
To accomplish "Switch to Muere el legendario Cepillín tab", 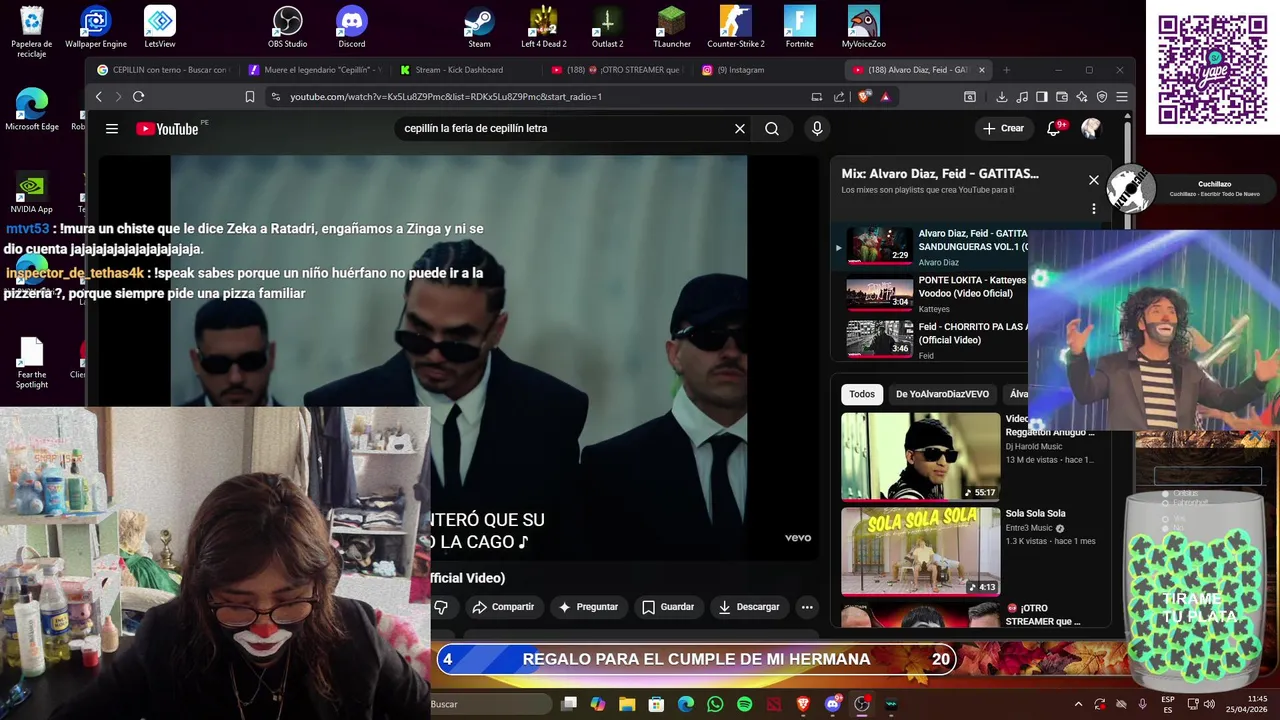I will tap(314, 70).
